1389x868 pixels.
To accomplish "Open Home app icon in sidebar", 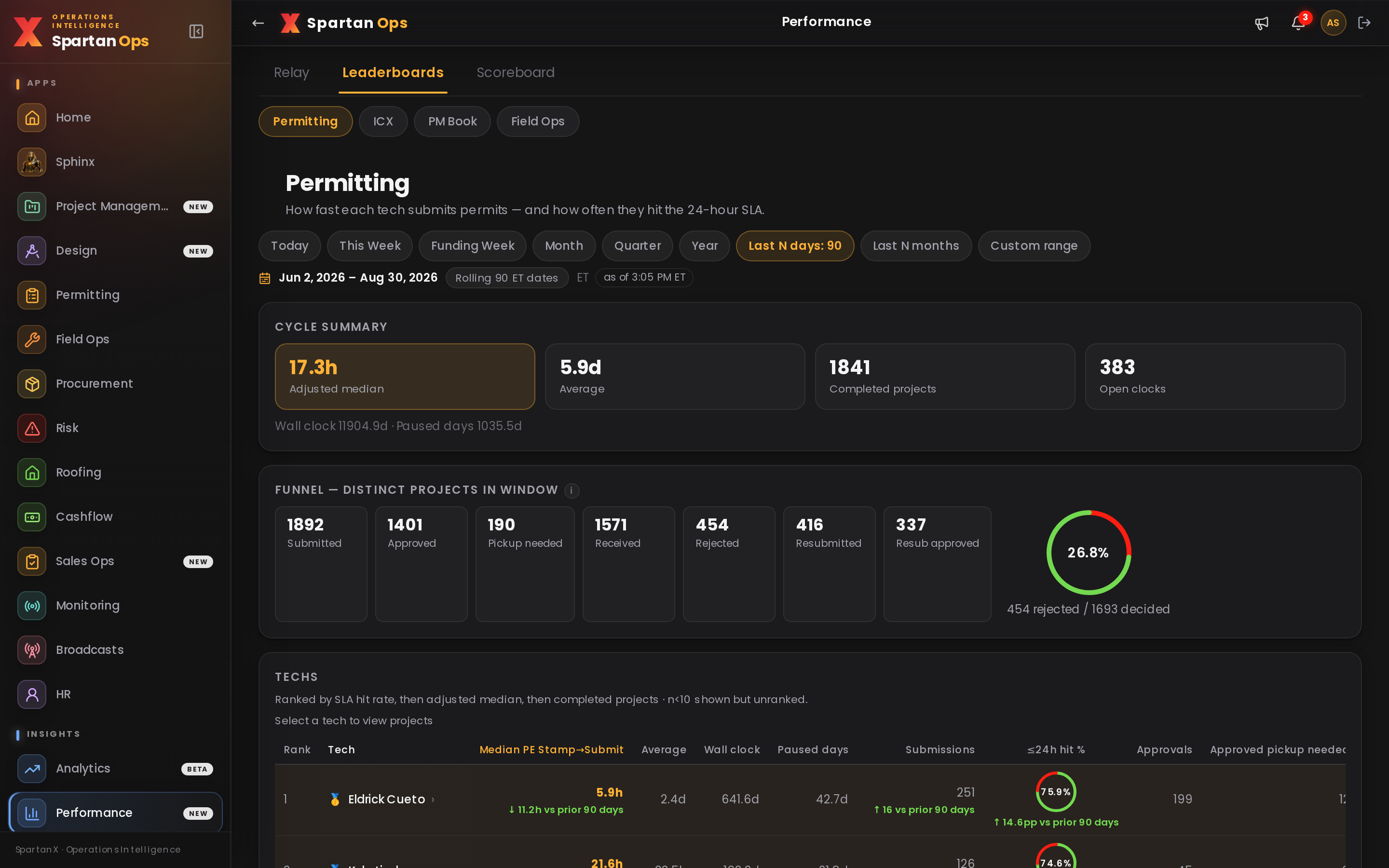I will pos(31,117).
